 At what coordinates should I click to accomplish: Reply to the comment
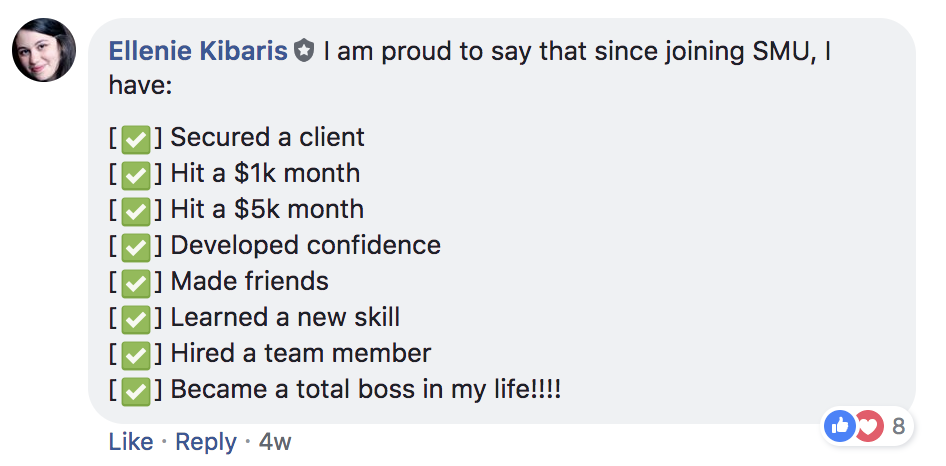click(206, 442)
